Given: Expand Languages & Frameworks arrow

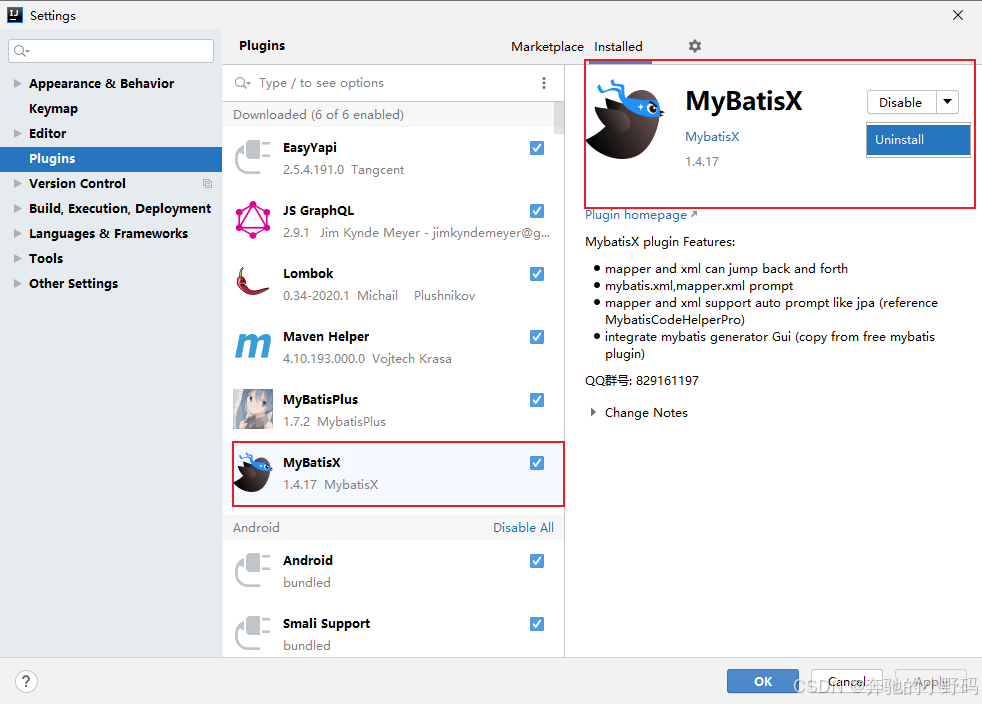Looking at the screenshot, I should pos(18,234).
